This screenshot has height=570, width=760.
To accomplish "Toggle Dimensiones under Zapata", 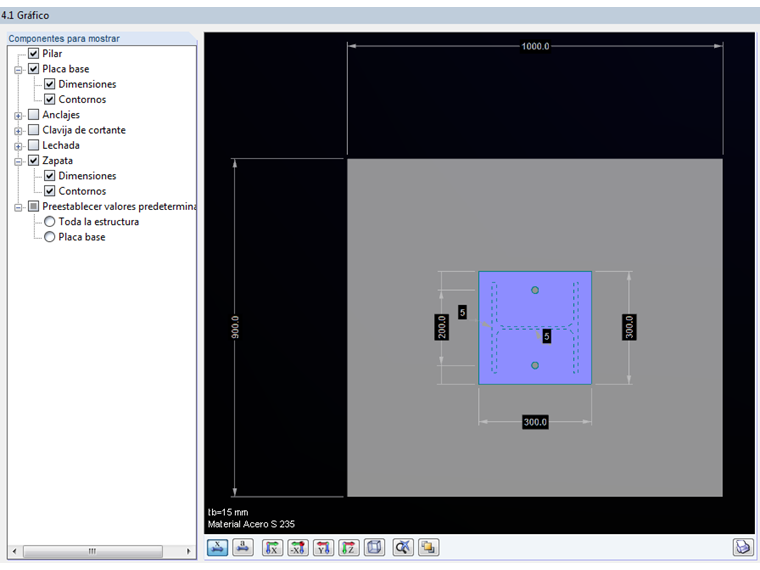I will click(x=49, y=175).
